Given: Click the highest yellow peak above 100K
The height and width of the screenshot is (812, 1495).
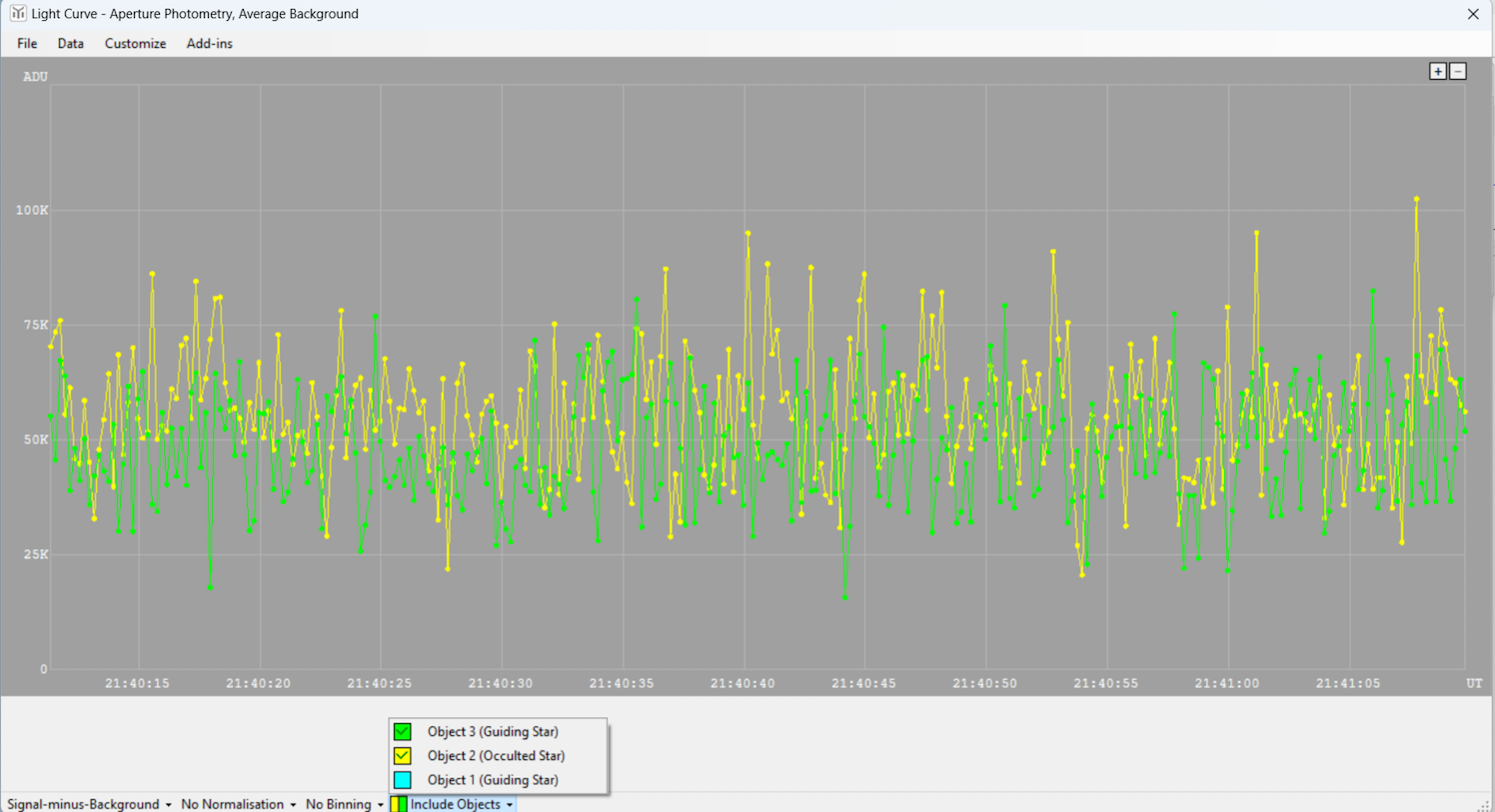Looking at the screenshot, I should click(1416, 200).
